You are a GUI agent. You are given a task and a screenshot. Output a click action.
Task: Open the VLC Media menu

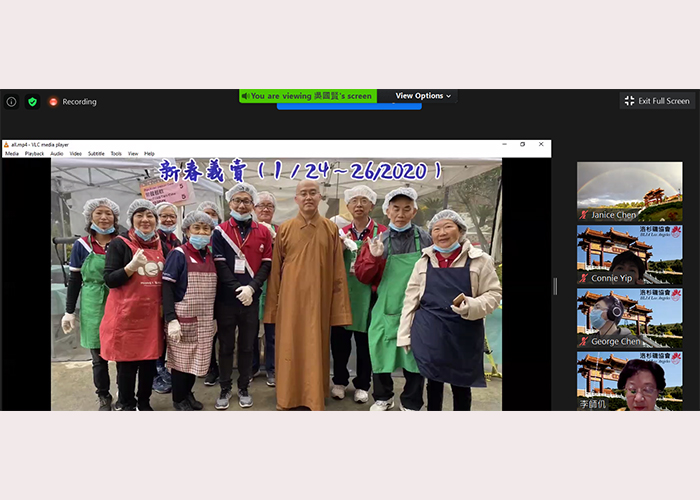(x=12, y=154)
